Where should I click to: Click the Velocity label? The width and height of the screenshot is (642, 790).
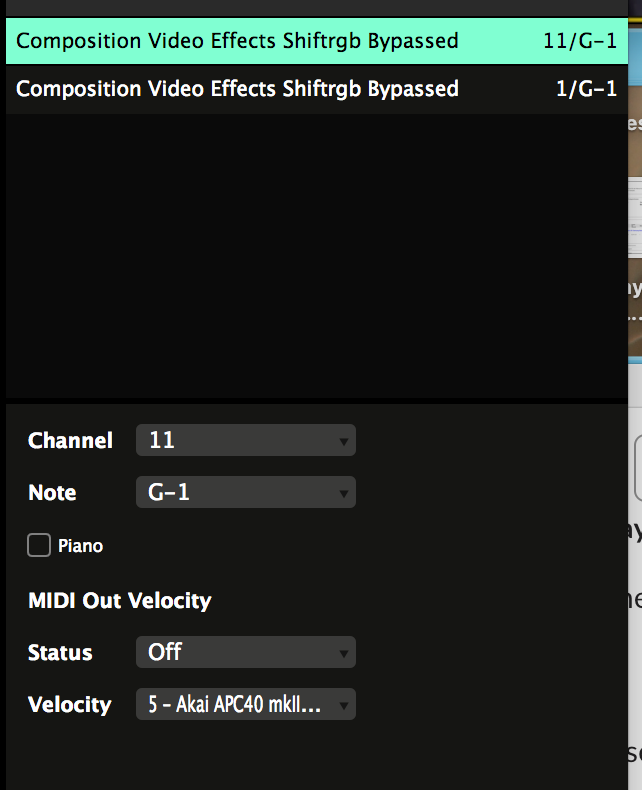[70, 705]
